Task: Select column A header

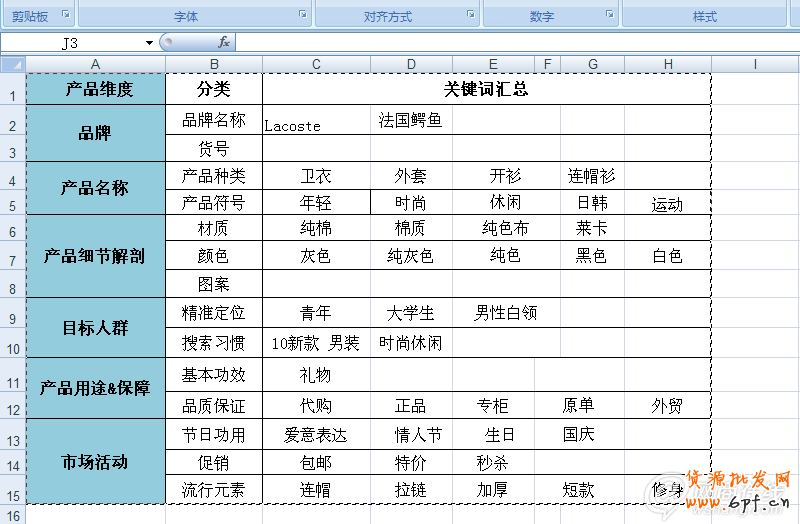Action: [95, 64]
